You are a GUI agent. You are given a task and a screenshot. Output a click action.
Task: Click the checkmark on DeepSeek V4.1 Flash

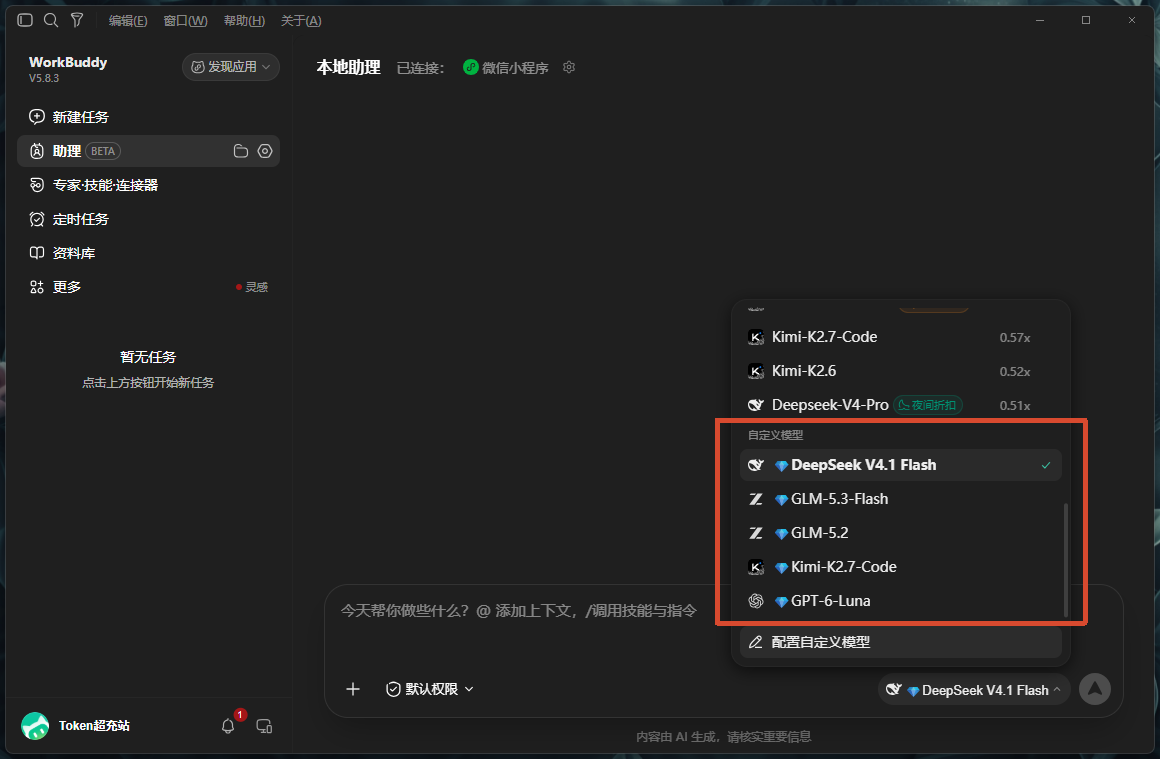click(x=1046, y=465)
